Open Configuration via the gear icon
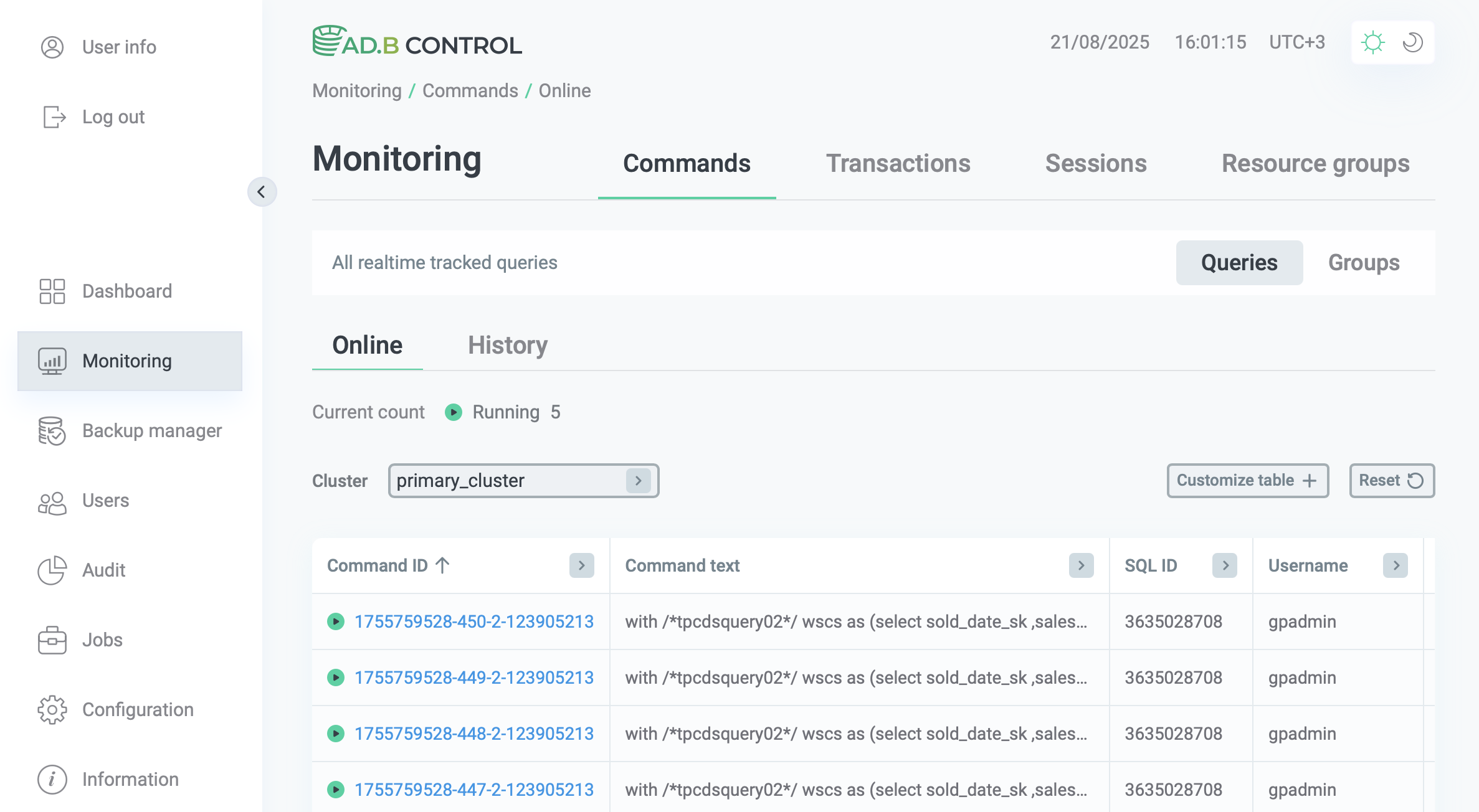Image resolution: width=1479 pixels, height=812 pixels. [52, 710]
